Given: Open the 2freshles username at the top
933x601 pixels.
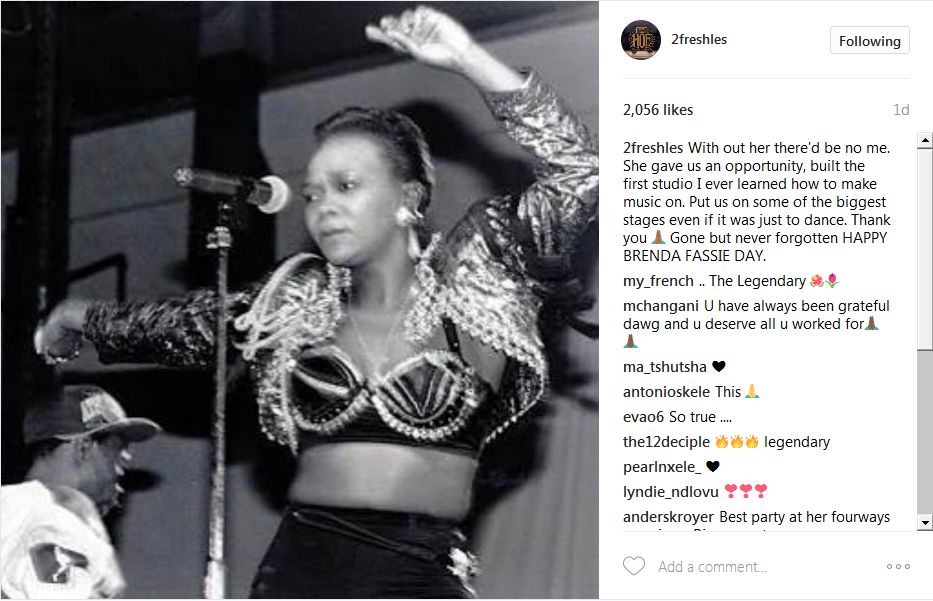Looking at the screenshot, I should [x=699, y=39].
